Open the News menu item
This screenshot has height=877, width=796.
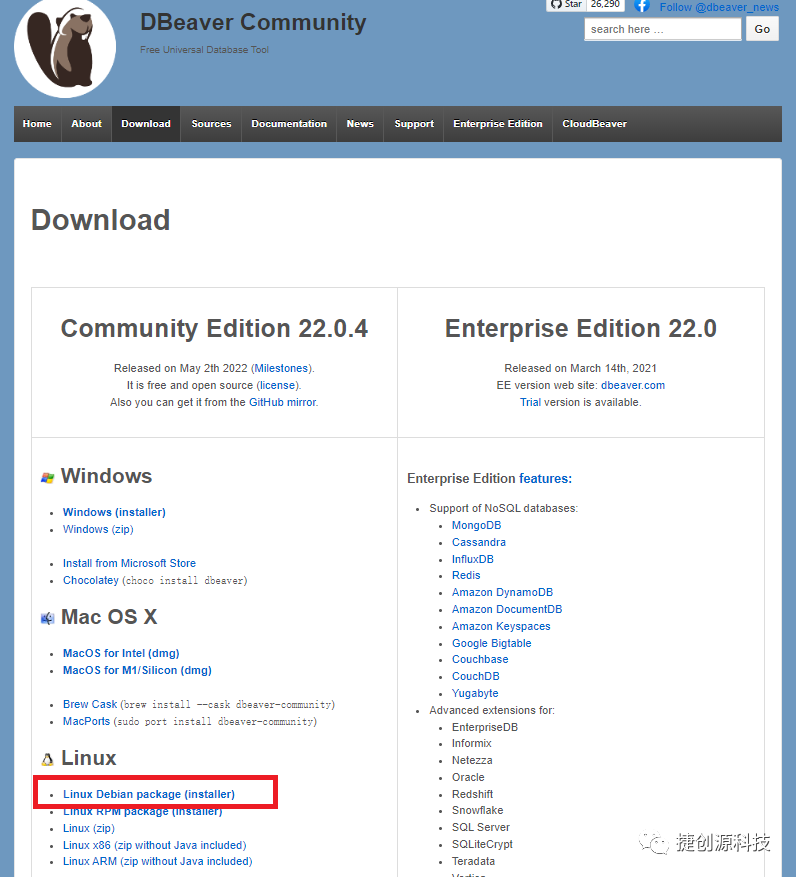click(x=360, y=124)
